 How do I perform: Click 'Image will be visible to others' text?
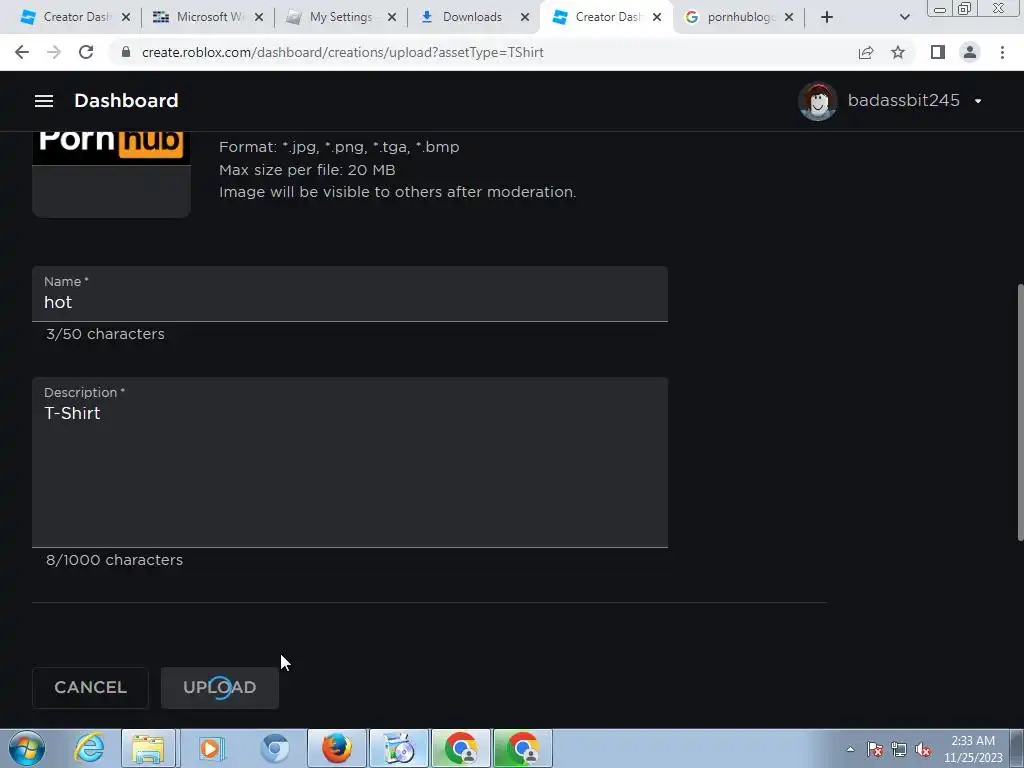pyautogui.click(x=398, y=192)
